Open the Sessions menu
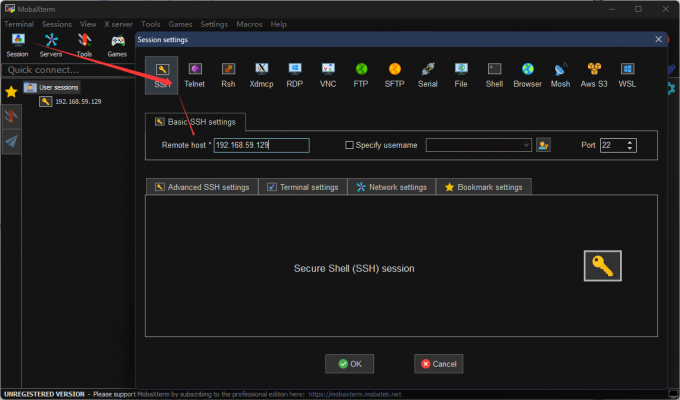Viewport: 680px width, 400px height. pos(57,24)
